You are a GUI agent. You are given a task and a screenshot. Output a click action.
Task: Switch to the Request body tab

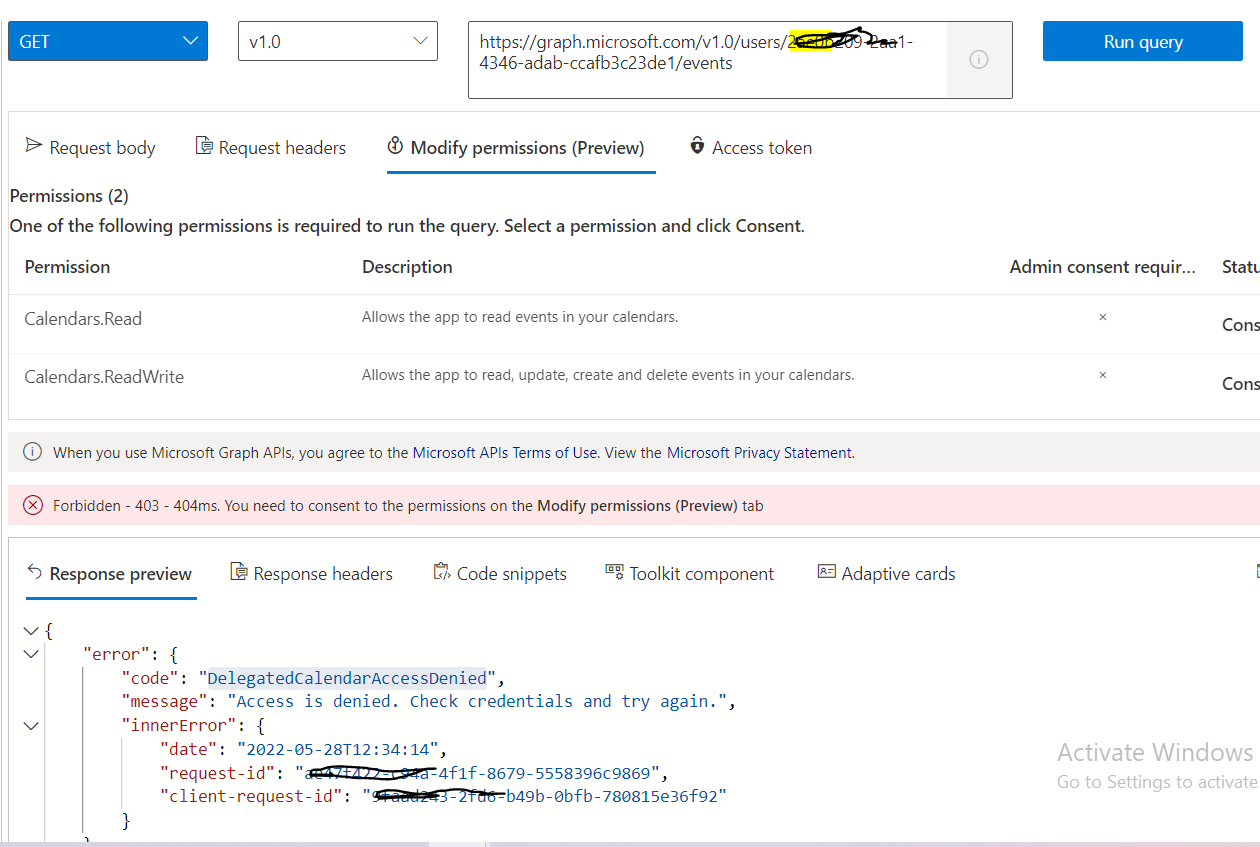click(90, 147)
